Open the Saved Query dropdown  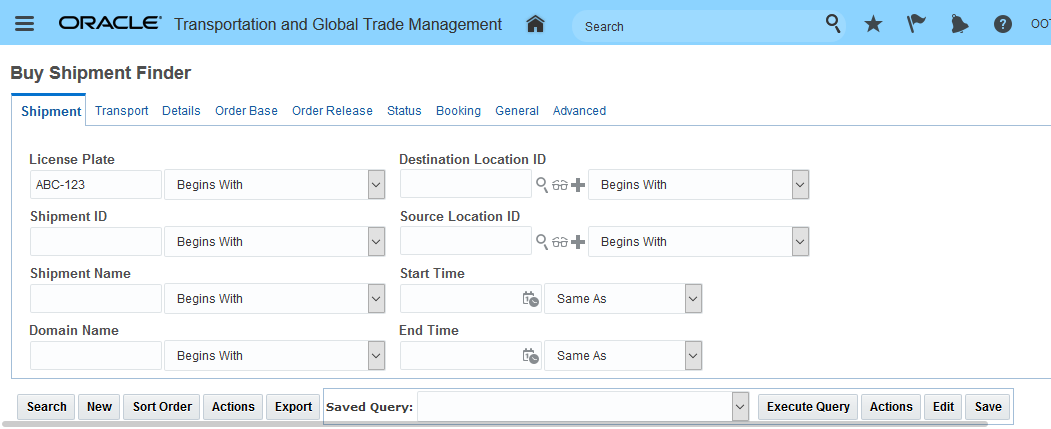[x=740, y=407]
